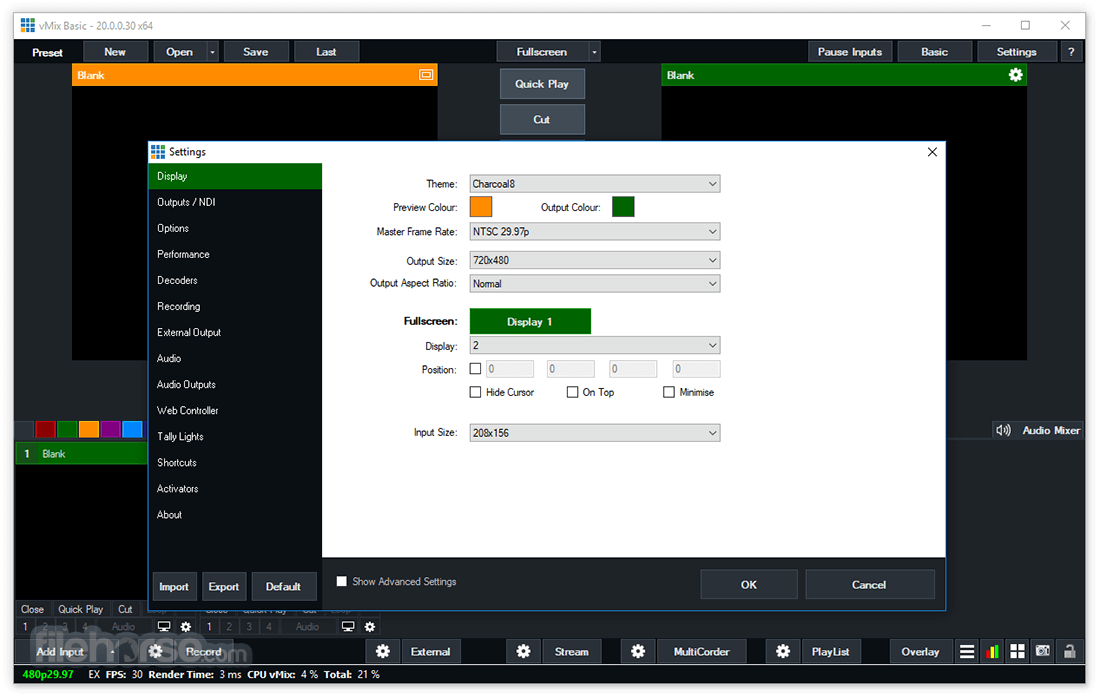Open the Display number dropdown

[595, 346]
